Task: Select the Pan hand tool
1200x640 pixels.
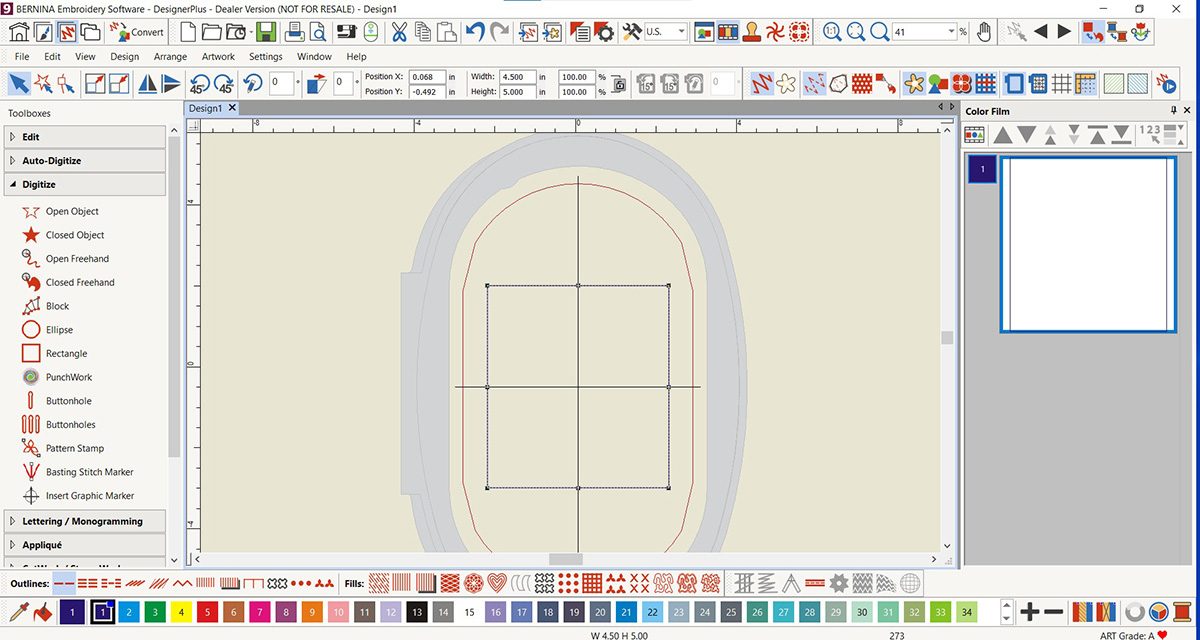Action: coord(984,32)
